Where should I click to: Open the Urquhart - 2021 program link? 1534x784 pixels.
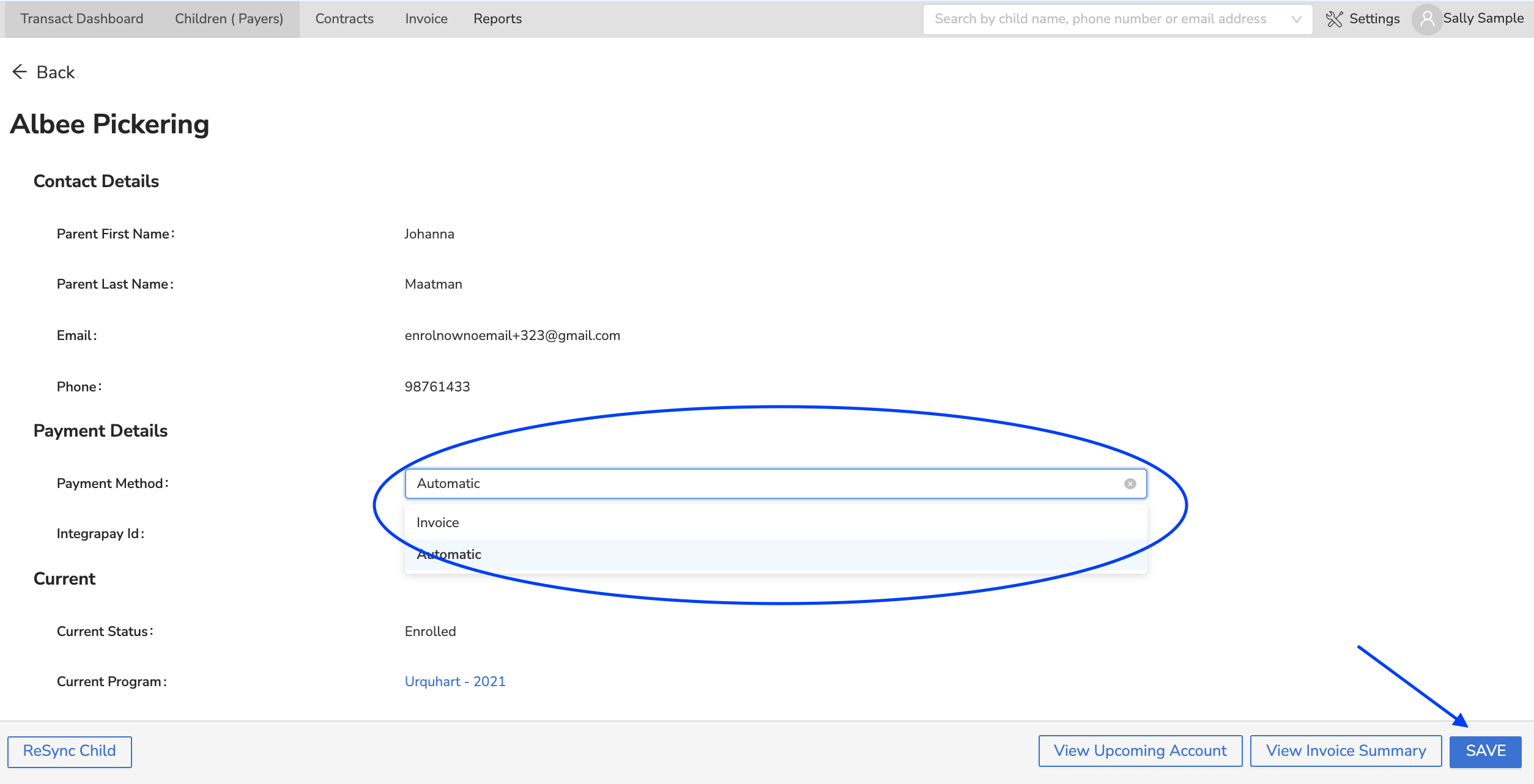point(455,681)
